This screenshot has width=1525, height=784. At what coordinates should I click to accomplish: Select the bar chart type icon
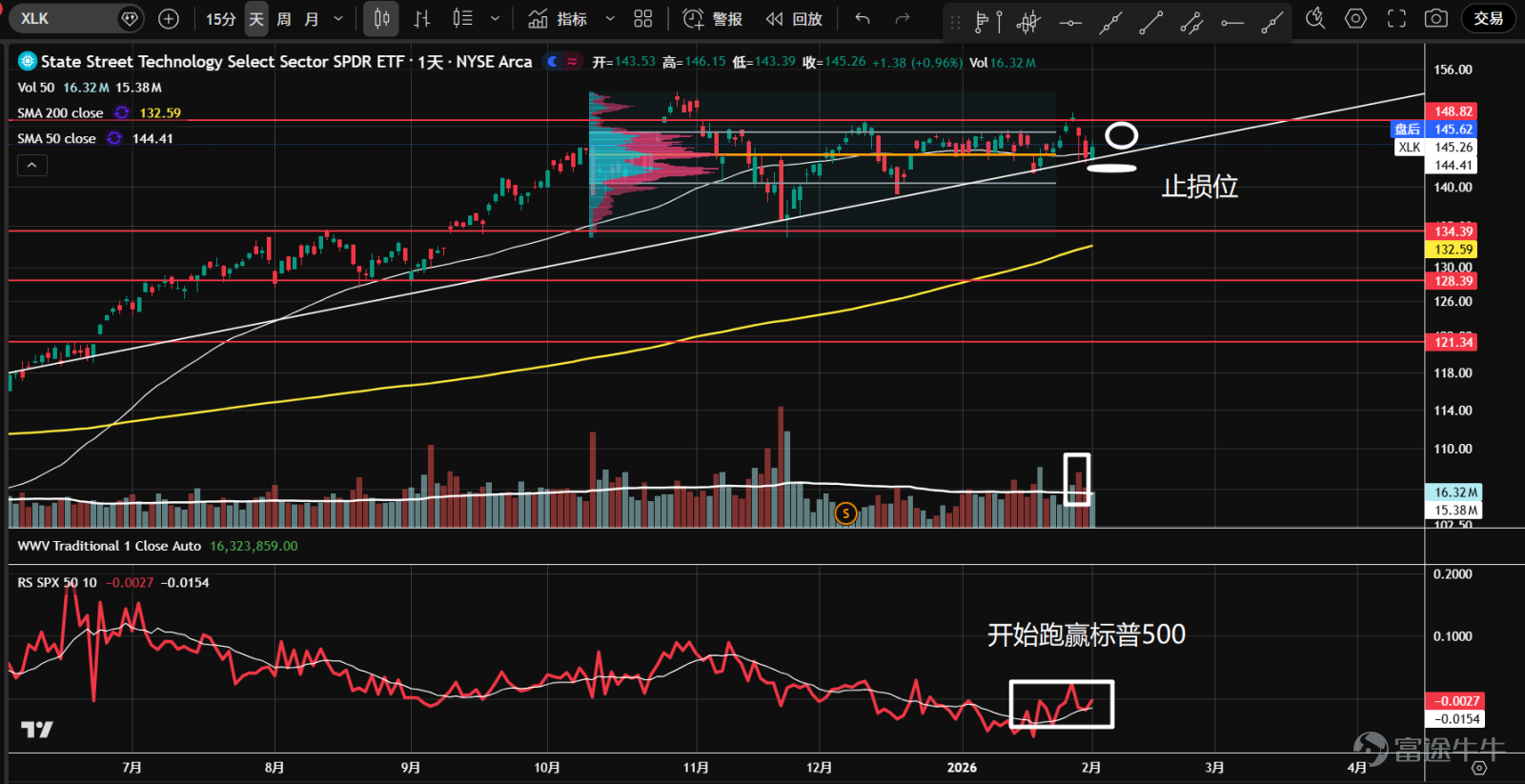click(x=422, y=19)
